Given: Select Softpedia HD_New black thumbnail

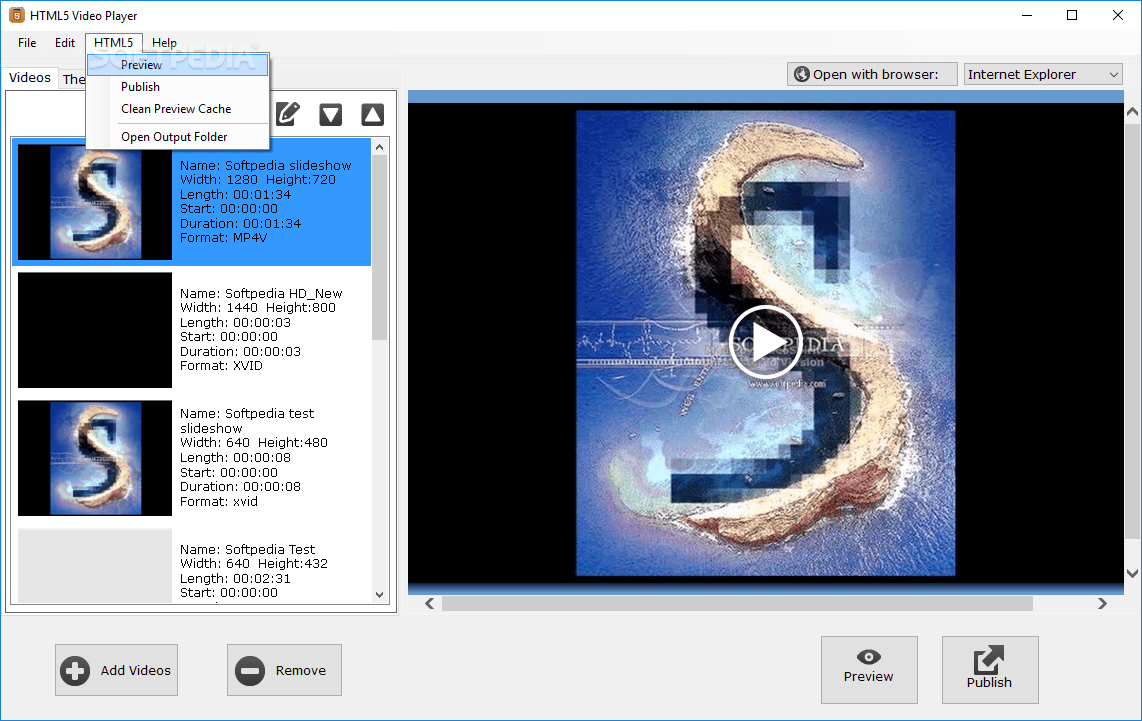Looking at the screenshot, I should coord(95,330).
